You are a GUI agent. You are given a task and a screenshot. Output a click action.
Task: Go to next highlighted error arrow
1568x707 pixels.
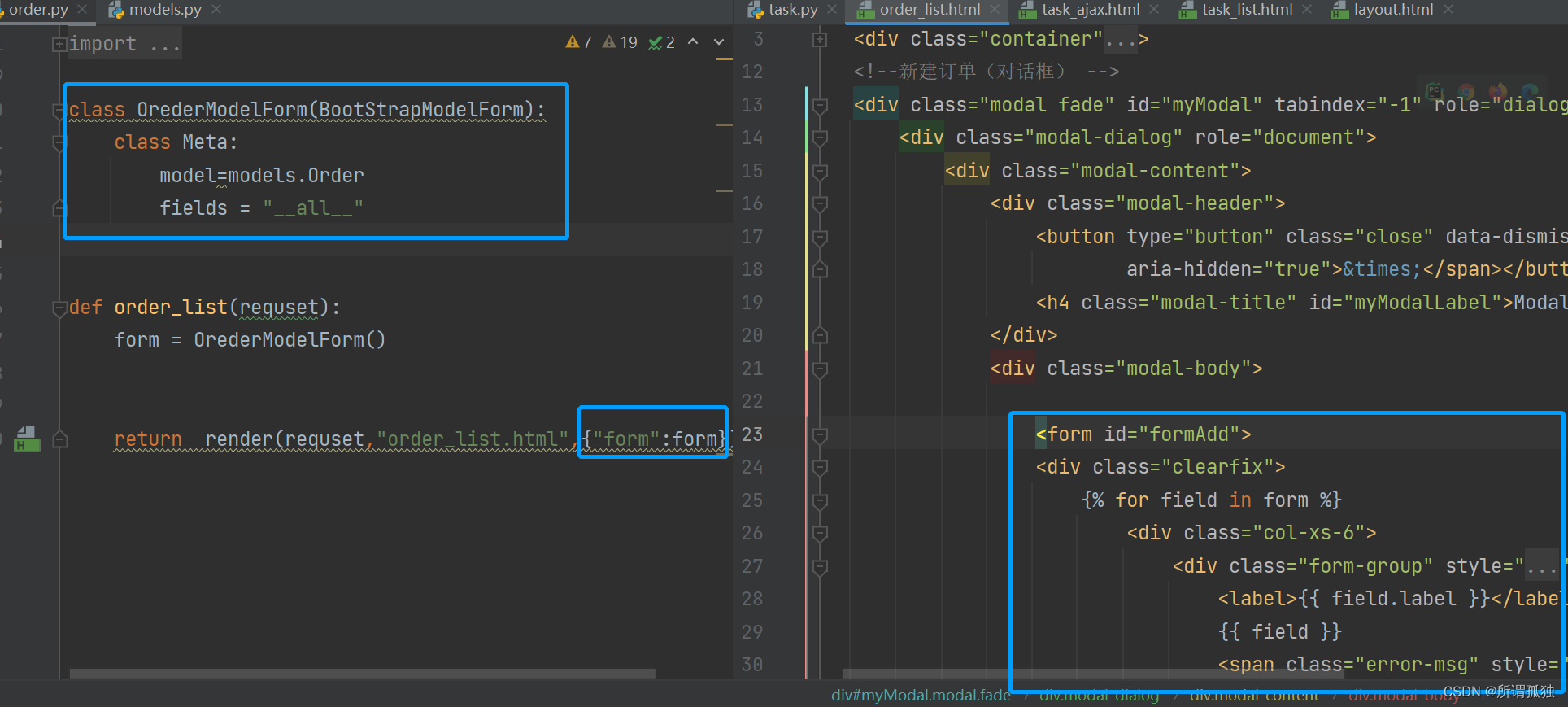719,41
